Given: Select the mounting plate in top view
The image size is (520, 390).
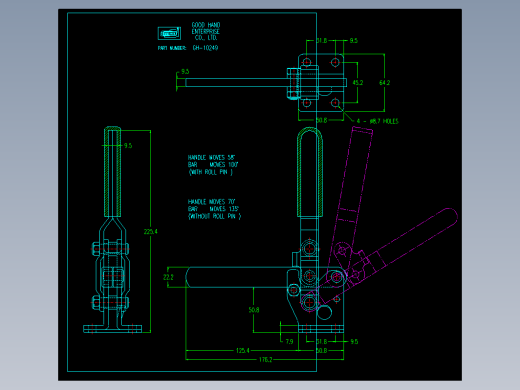Looking at the screenshot, I should pyautogui.click(x=321, y=82).
